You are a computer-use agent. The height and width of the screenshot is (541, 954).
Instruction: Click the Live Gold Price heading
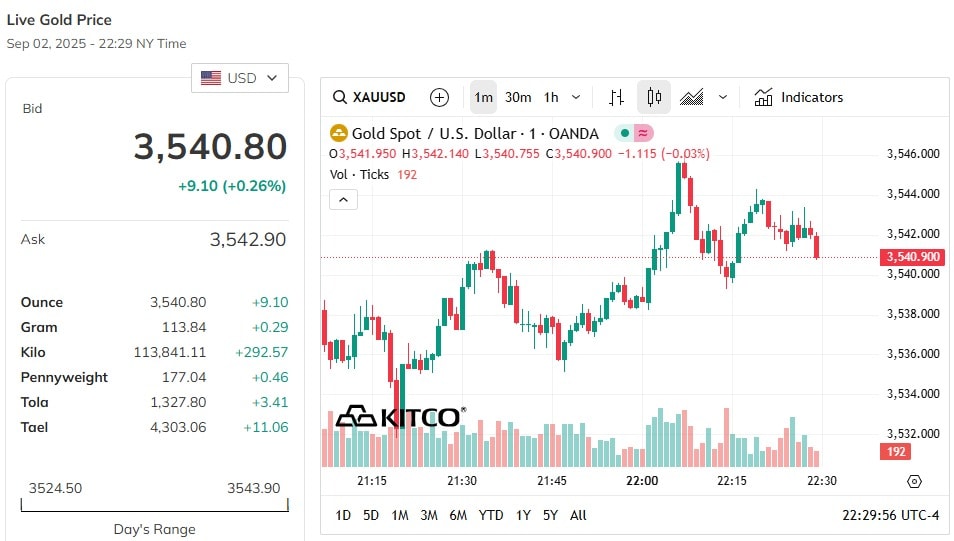pos(59,20)
